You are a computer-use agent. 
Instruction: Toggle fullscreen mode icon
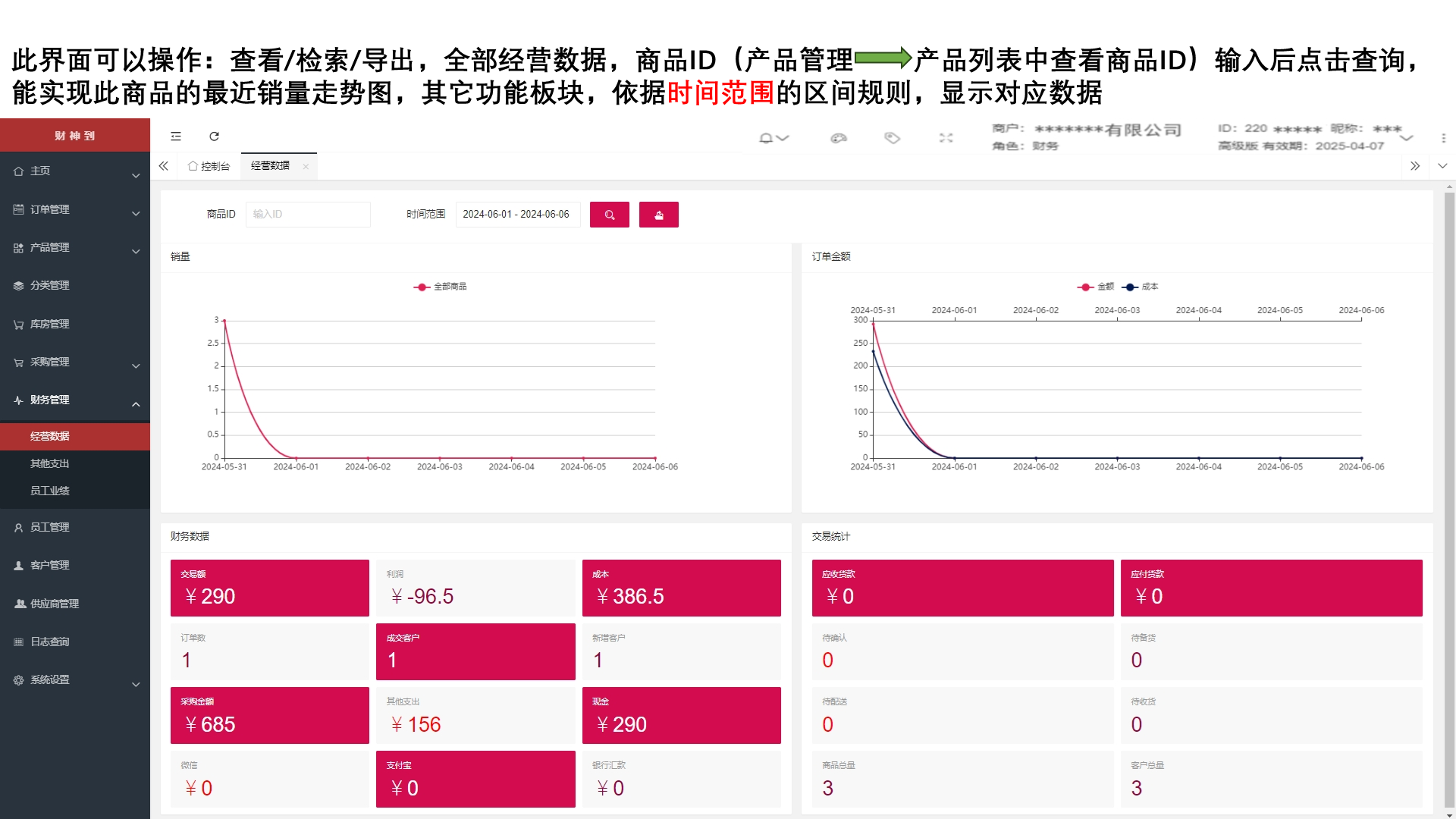click(x=946, y=138)
